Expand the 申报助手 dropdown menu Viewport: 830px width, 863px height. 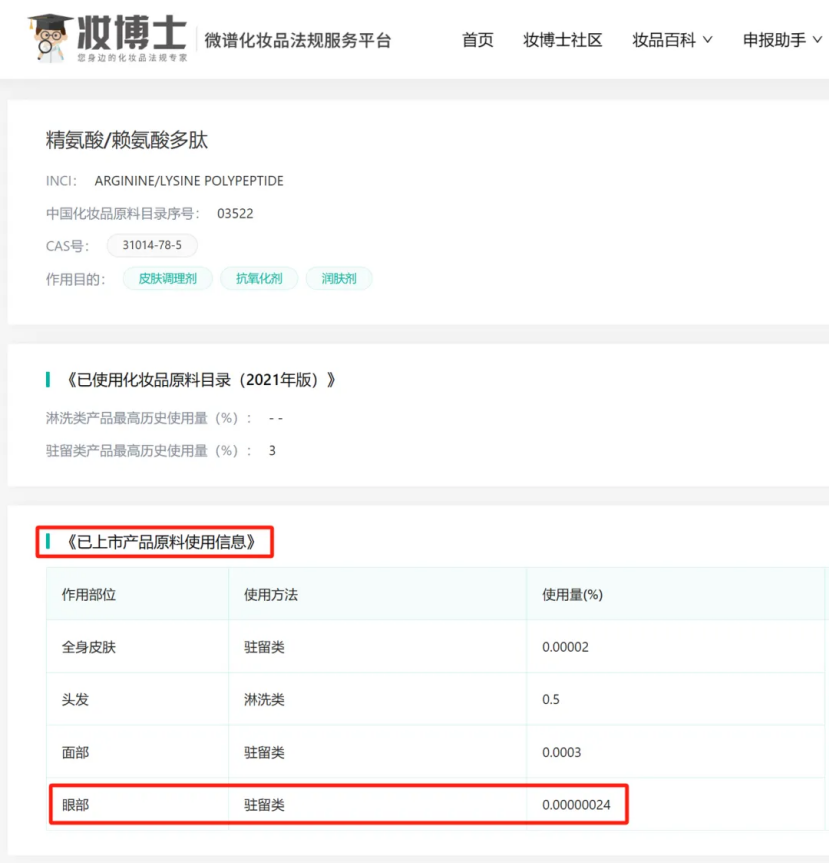tap(783, 40)
